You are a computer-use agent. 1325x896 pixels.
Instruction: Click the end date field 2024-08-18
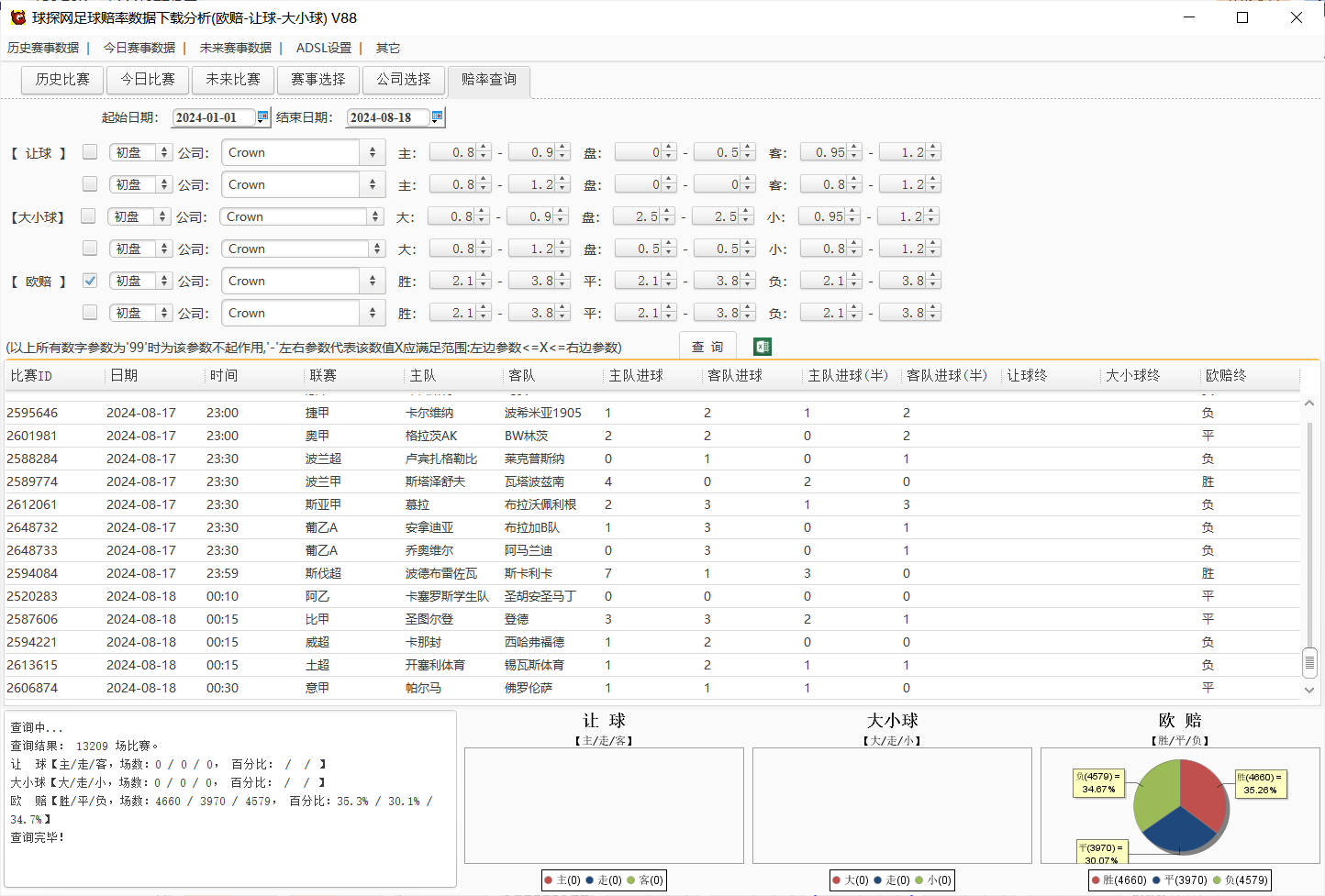coord(388,117)
